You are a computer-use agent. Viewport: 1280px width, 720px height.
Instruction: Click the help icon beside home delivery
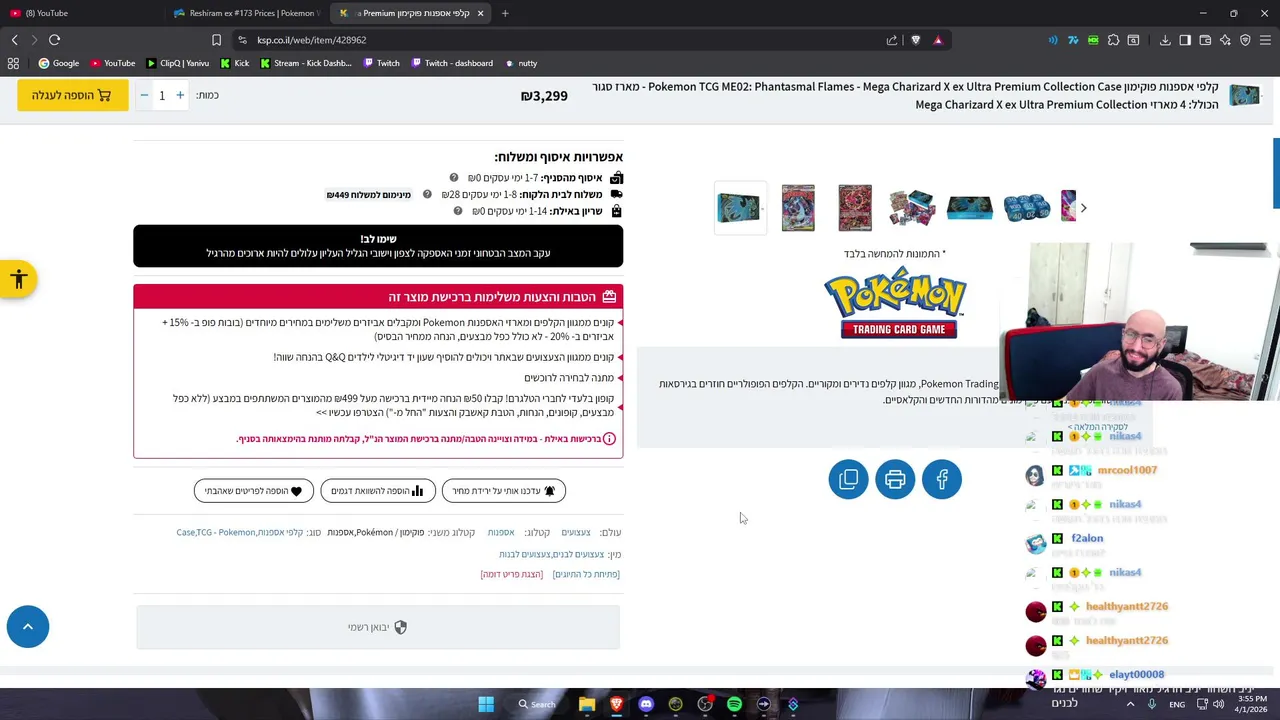pyautogui.click(x=427, y=195)
